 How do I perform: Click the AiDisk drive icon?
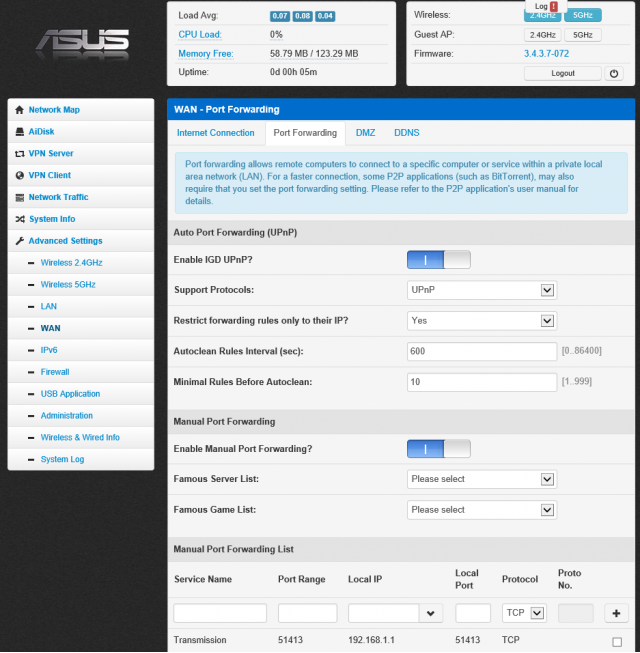click(x=19, y=132)
